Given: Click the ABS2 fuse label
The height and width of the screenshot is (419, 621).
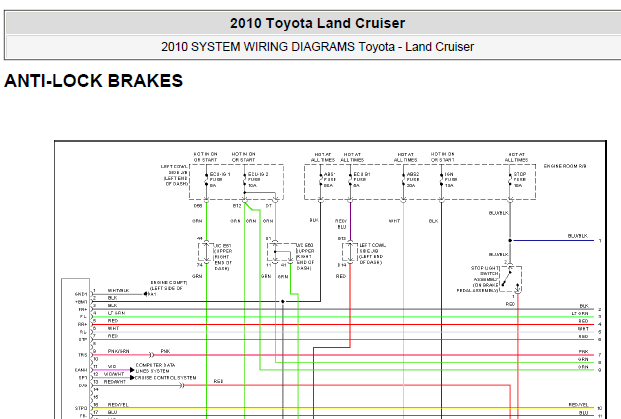Looking at the screenshot, I should (x=412, y=179).
